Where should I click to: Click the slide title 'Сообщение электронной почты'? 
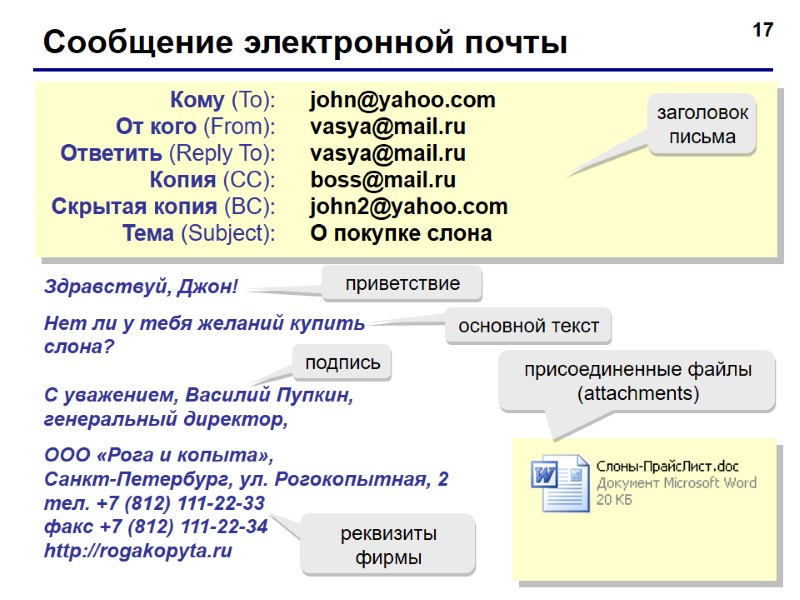[305, 42]
